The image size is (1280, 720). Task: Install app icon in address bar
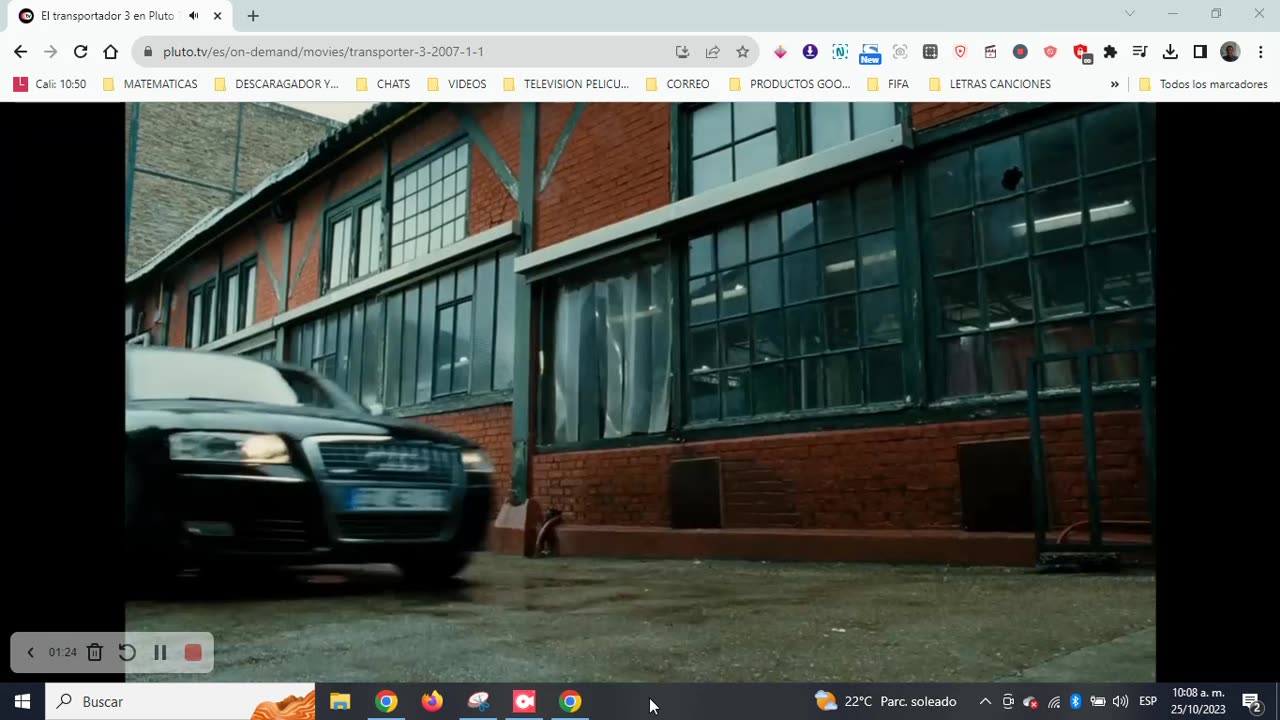point(683,52)
